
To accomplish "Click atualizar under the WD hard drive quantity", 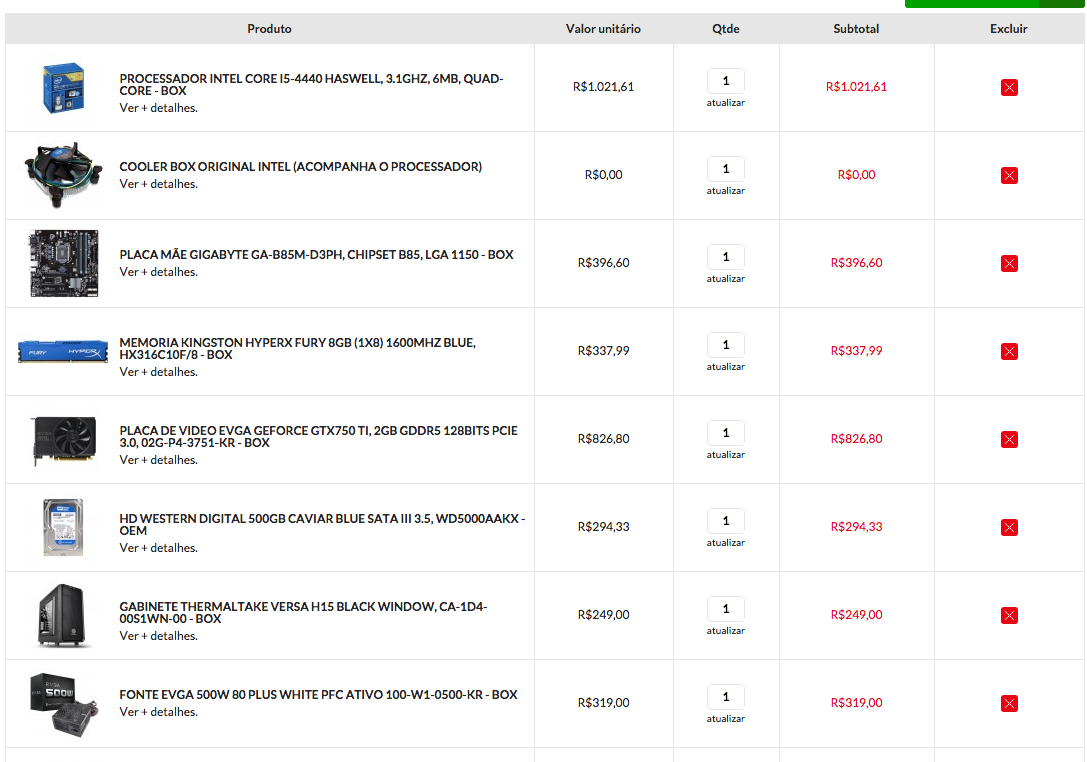I will [x=726, y=543].
